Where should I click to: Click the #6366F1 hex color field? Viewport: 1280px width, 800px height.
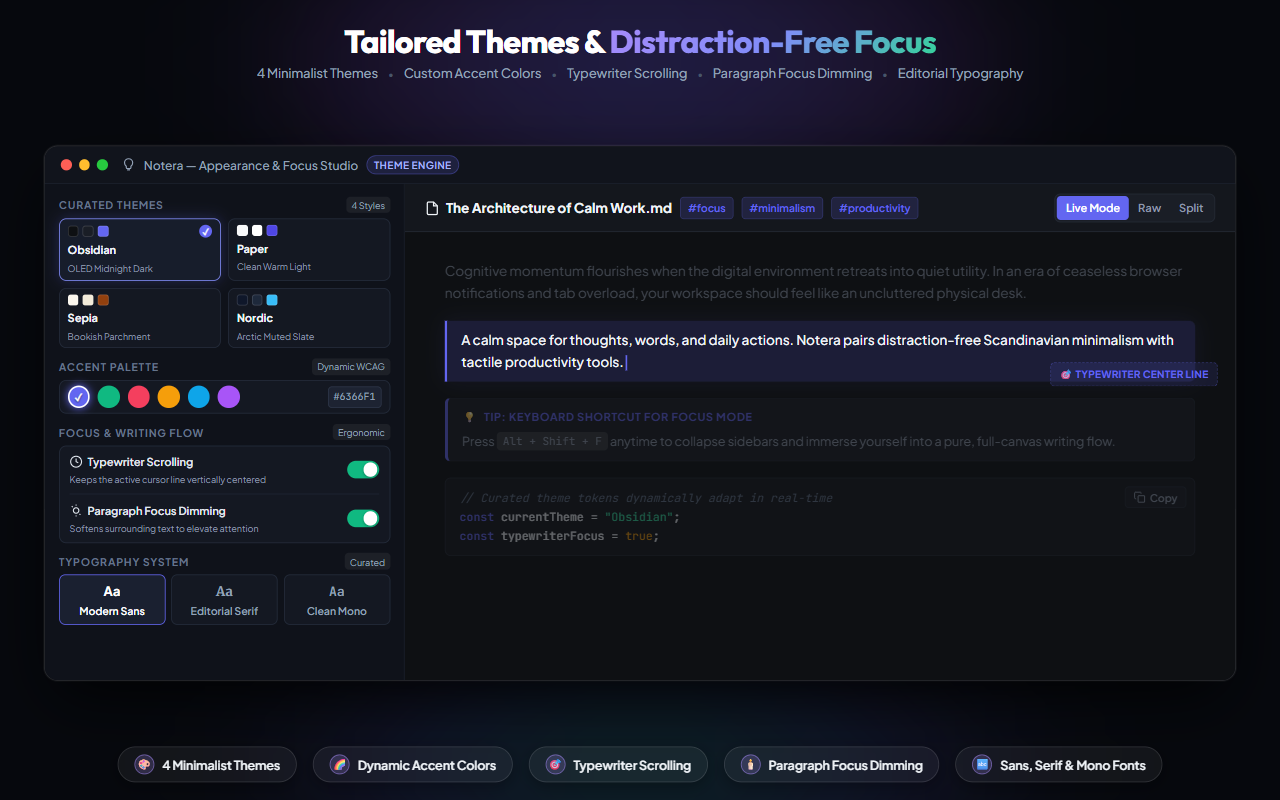[355, 397]
